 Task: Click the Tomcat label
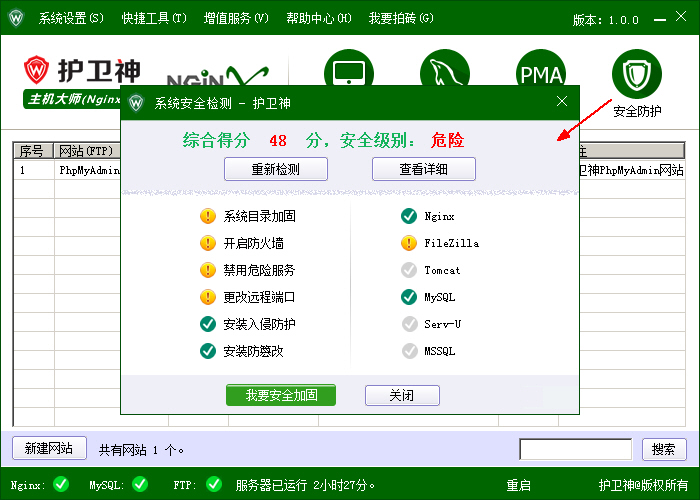pos(442,270)
